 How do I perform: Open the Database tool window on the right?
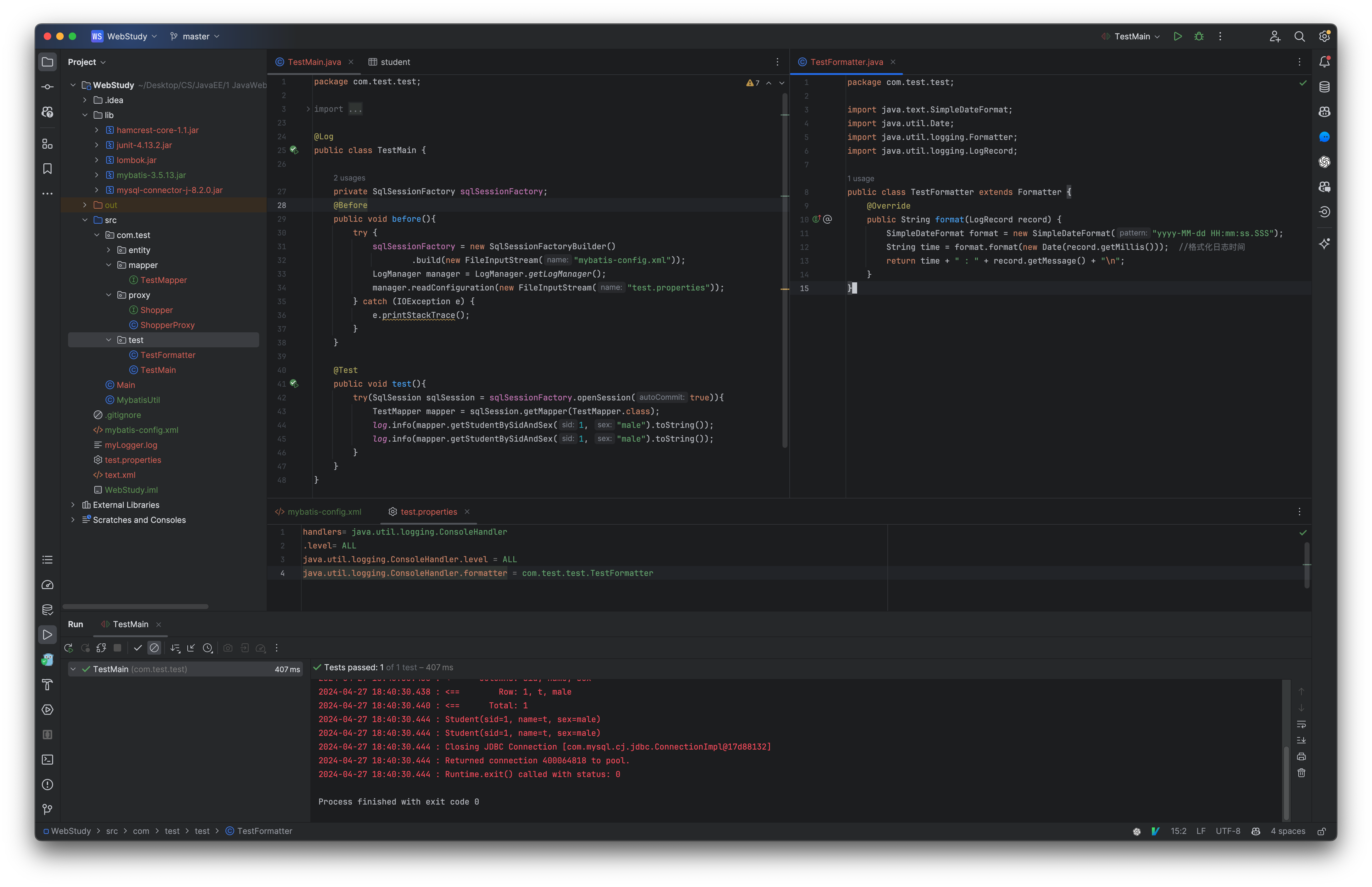point(1324,87)
